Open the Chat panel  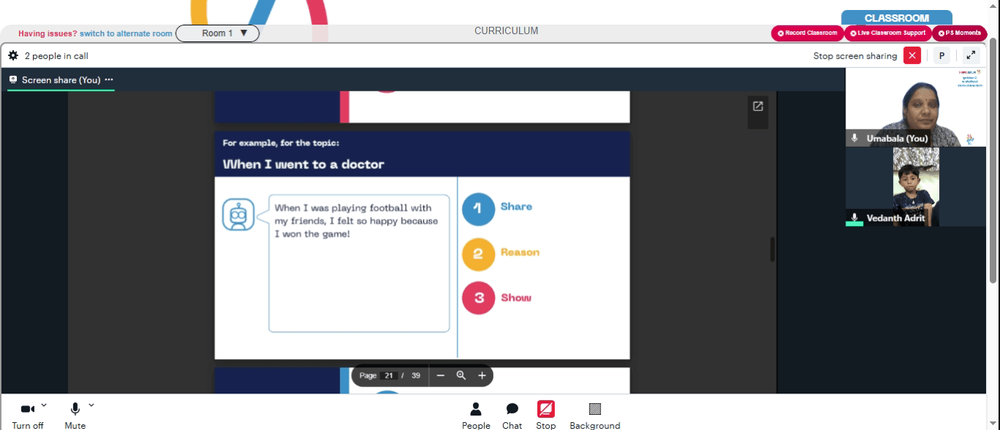(512, 415)
